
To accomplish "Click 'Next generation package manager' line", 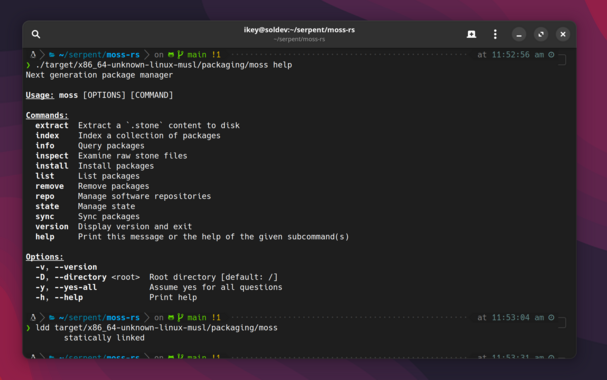I will pyautogui.click(x=99, y=75).
